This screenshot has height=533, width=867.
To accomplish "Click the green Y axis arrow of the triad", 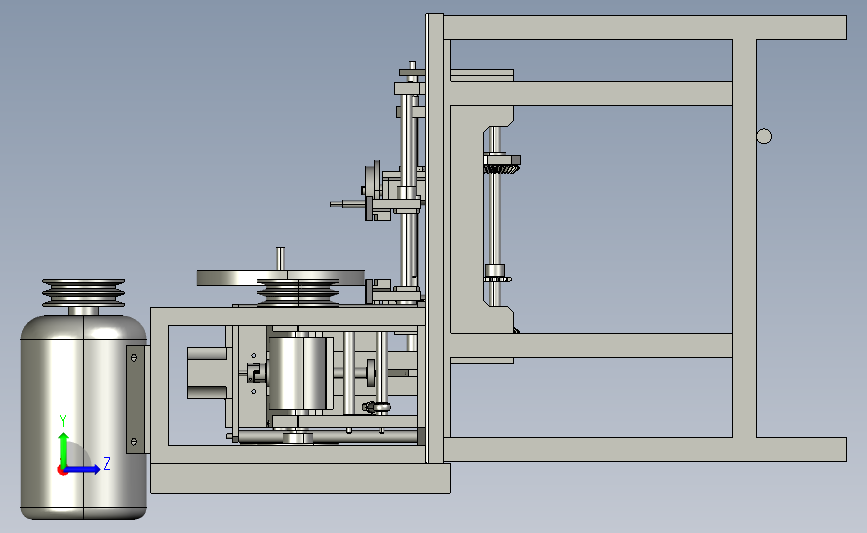I will pos(64,449).
